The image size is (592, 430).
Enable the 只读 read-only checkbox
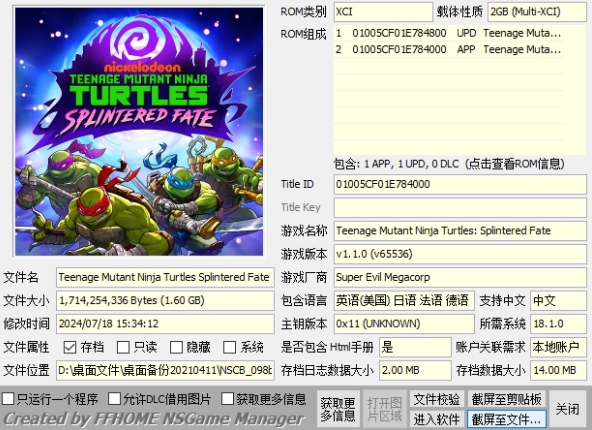point(123,347)
